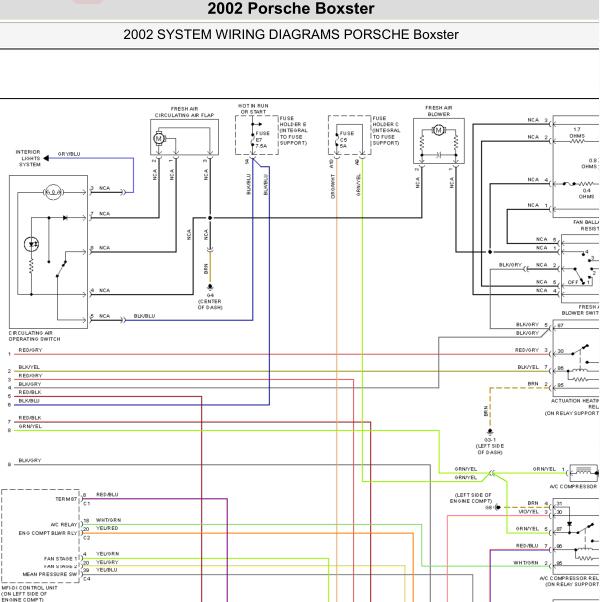
Task: Click the A/C COMPRESSOR component label
Action: 574,486
